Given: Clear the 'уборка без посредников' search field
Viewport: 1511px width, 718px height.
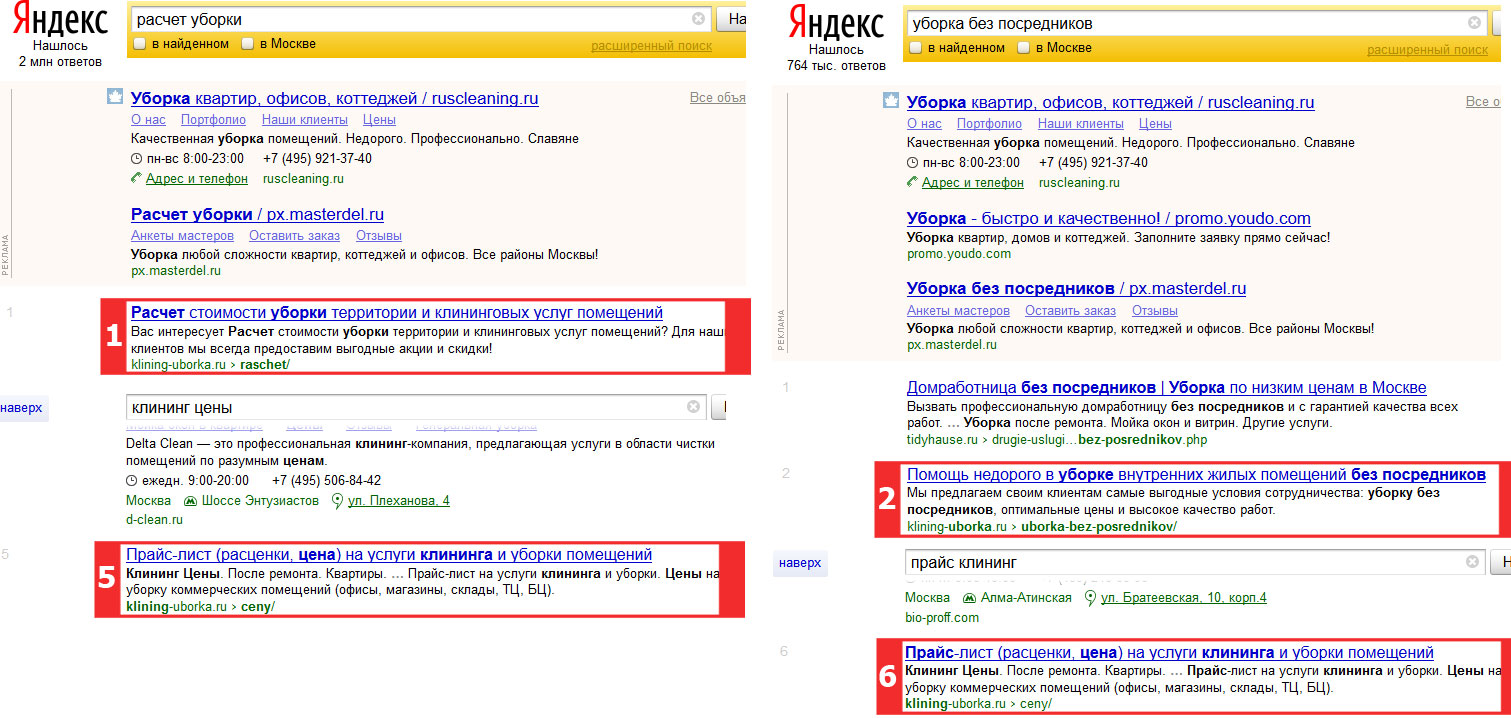Looking at the screenshot, I should pos(1474,23).
